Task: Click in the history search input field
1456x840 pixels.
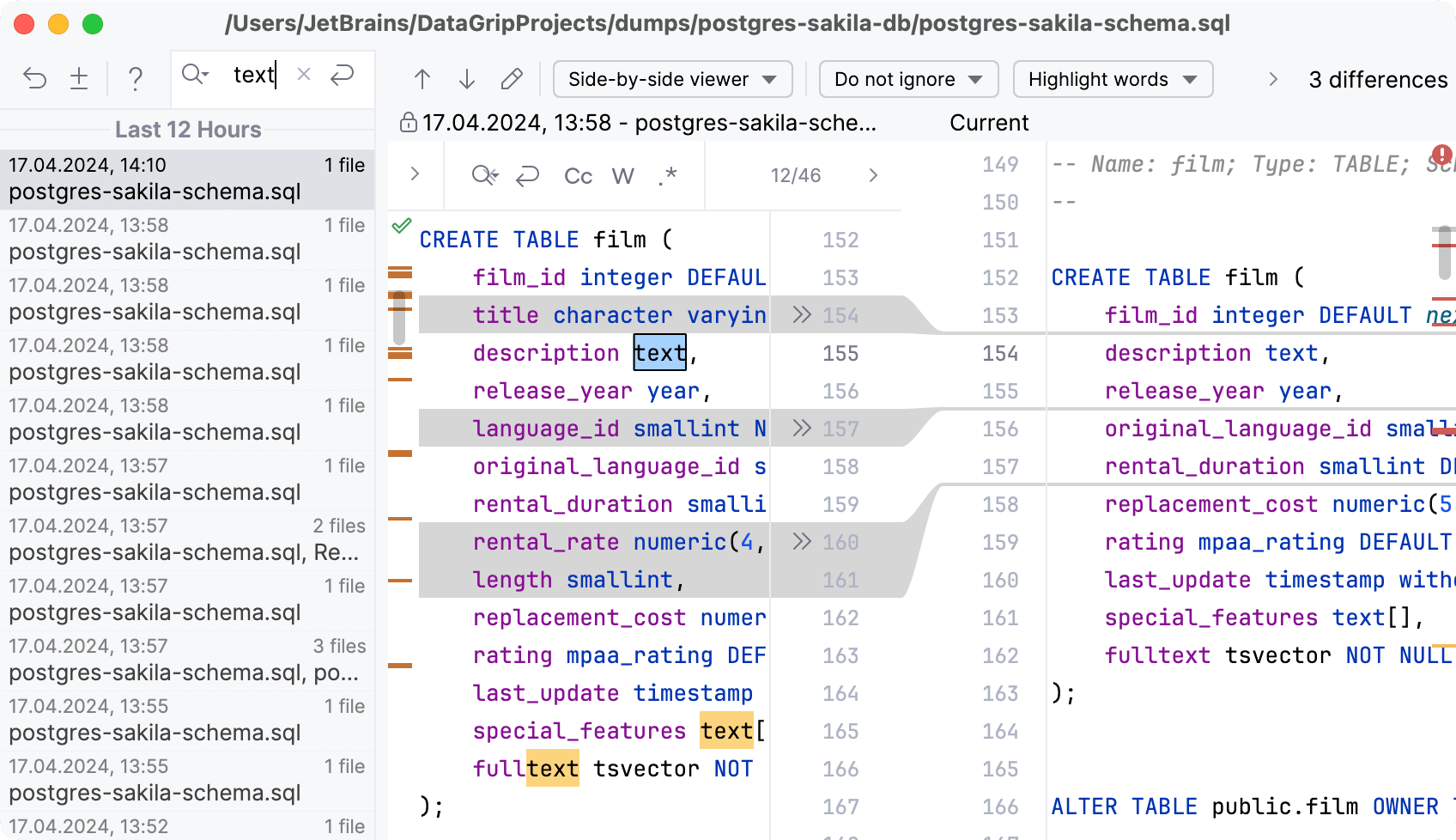Action: click(x=254, y=76)
